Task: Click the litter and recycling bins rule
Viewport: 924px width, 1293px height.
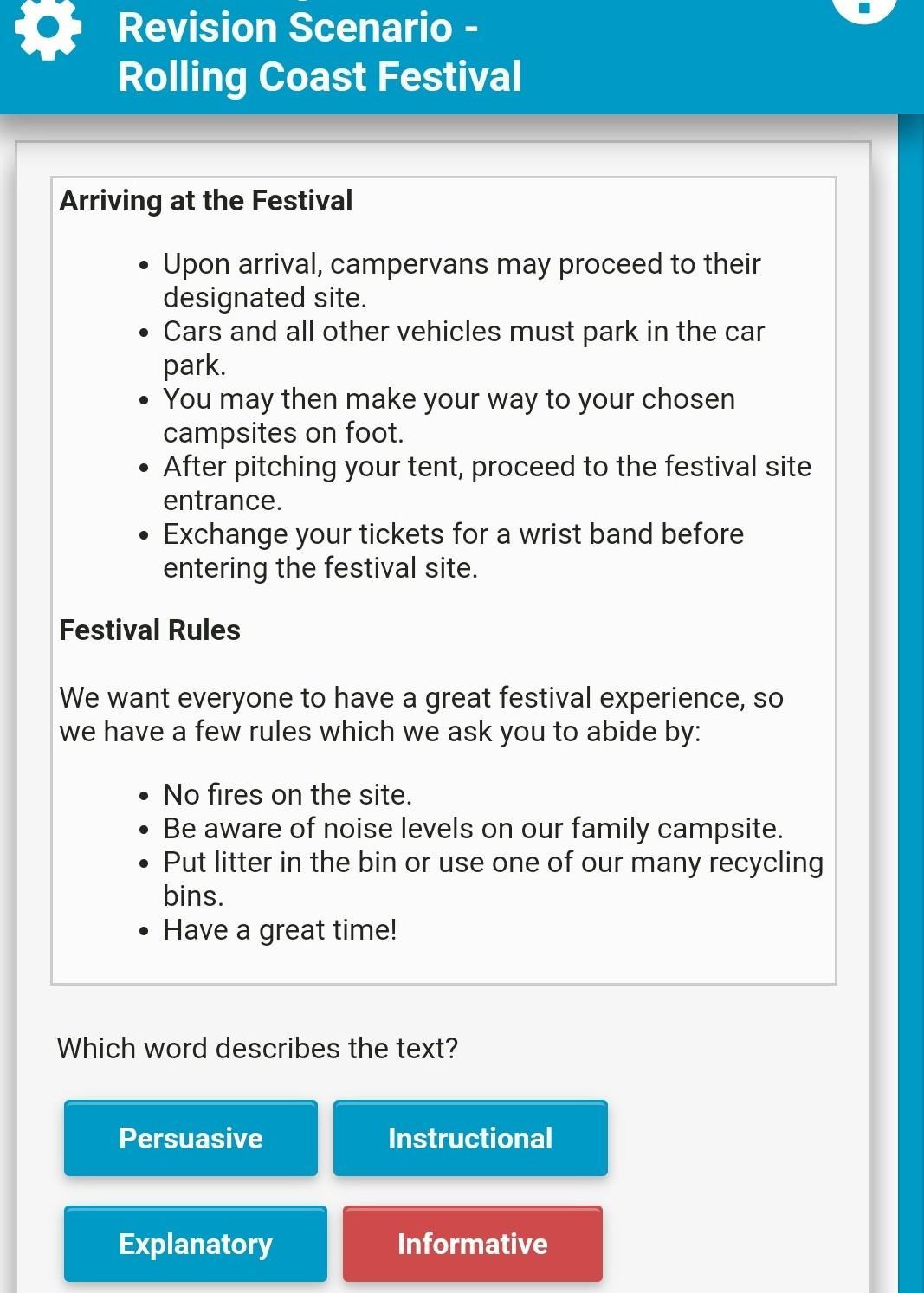Action: [493, 878]
